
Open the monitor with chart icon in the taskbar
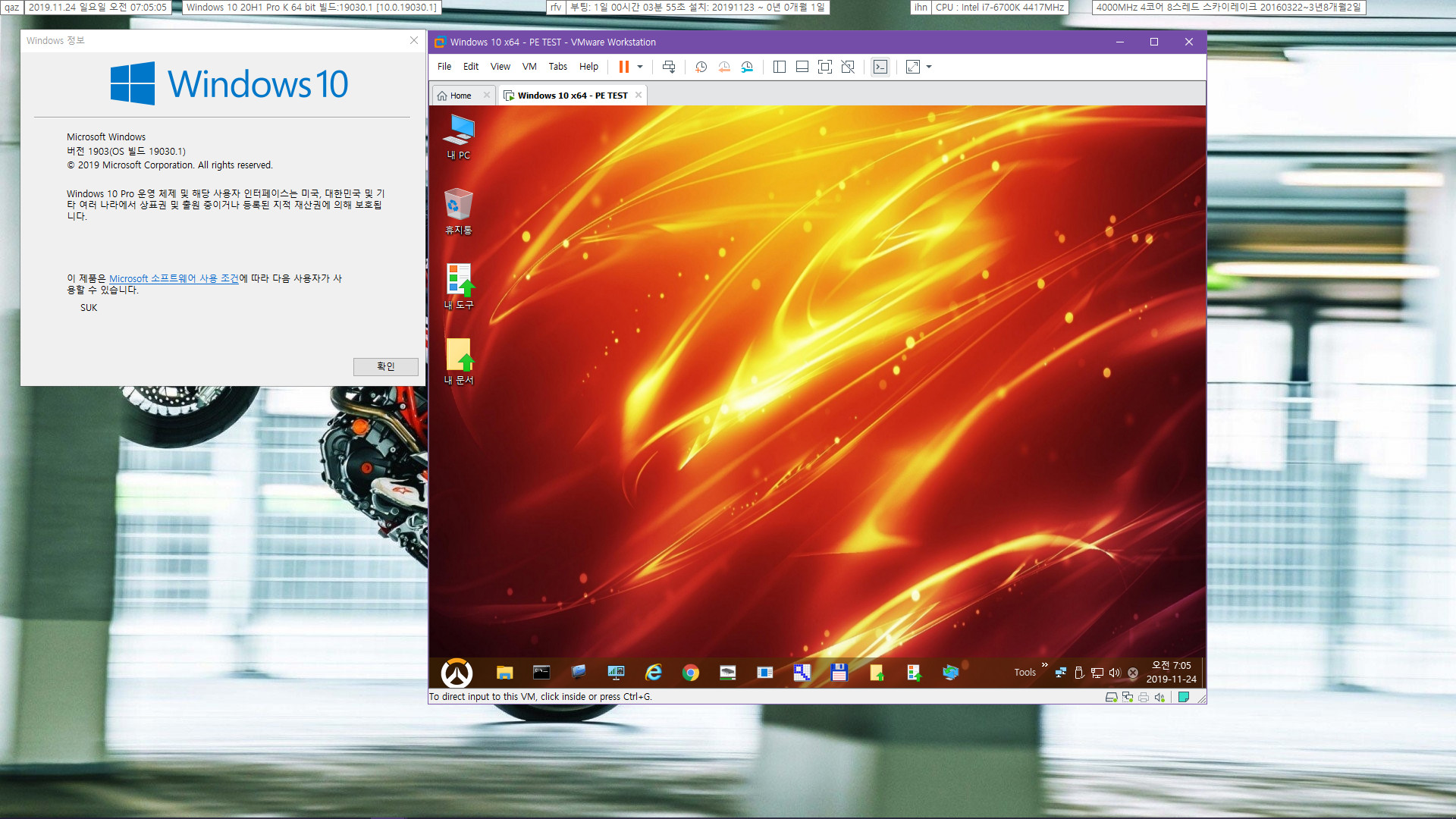click(x=616, y=673)
